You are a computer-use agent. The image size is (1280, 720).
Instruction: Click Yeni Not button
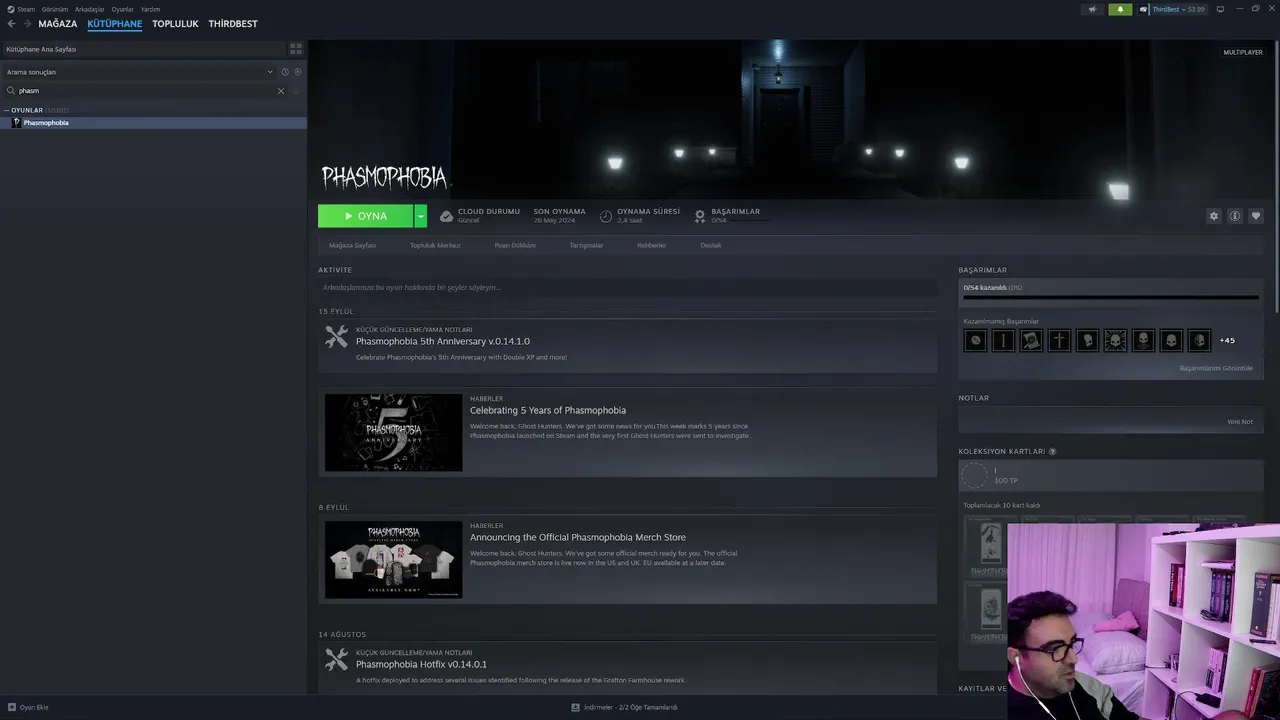[1240, 421]
